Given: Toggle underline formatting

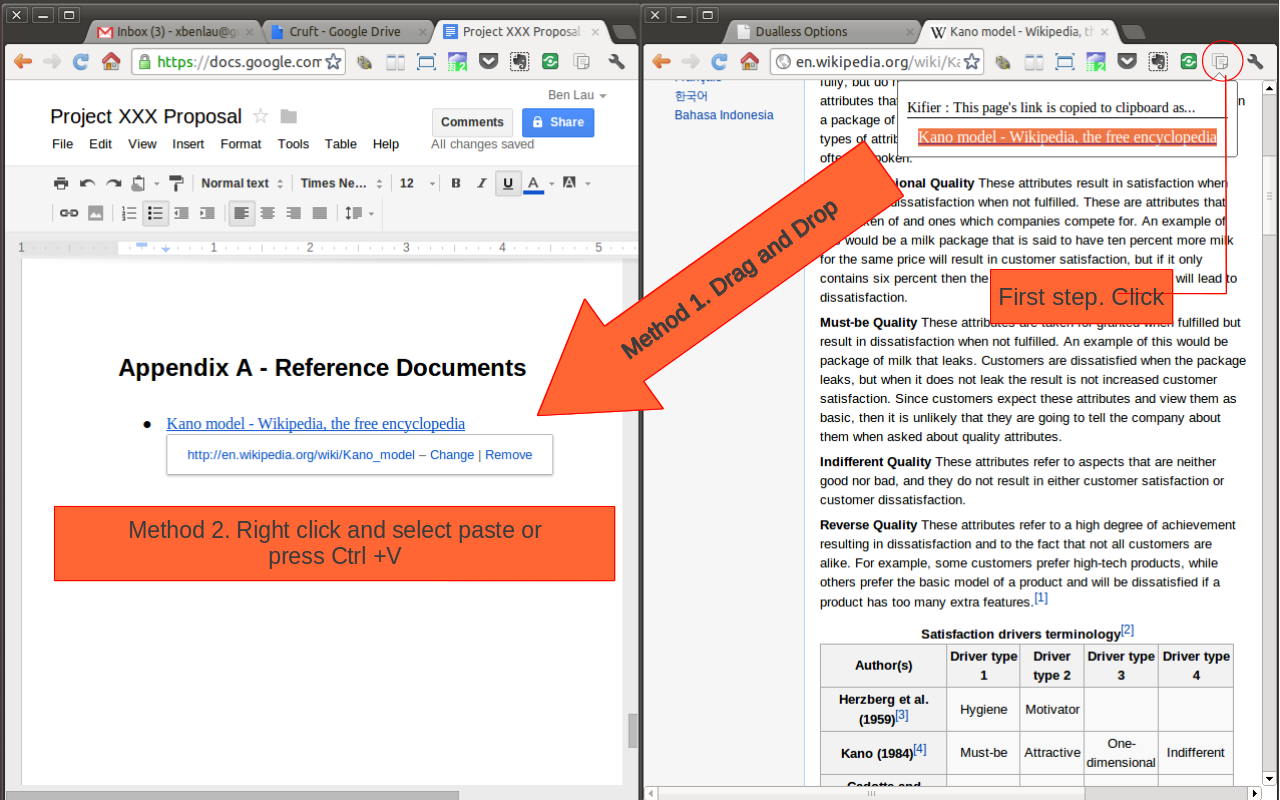Looking at the screenshot, I should (x=508, y=183).
